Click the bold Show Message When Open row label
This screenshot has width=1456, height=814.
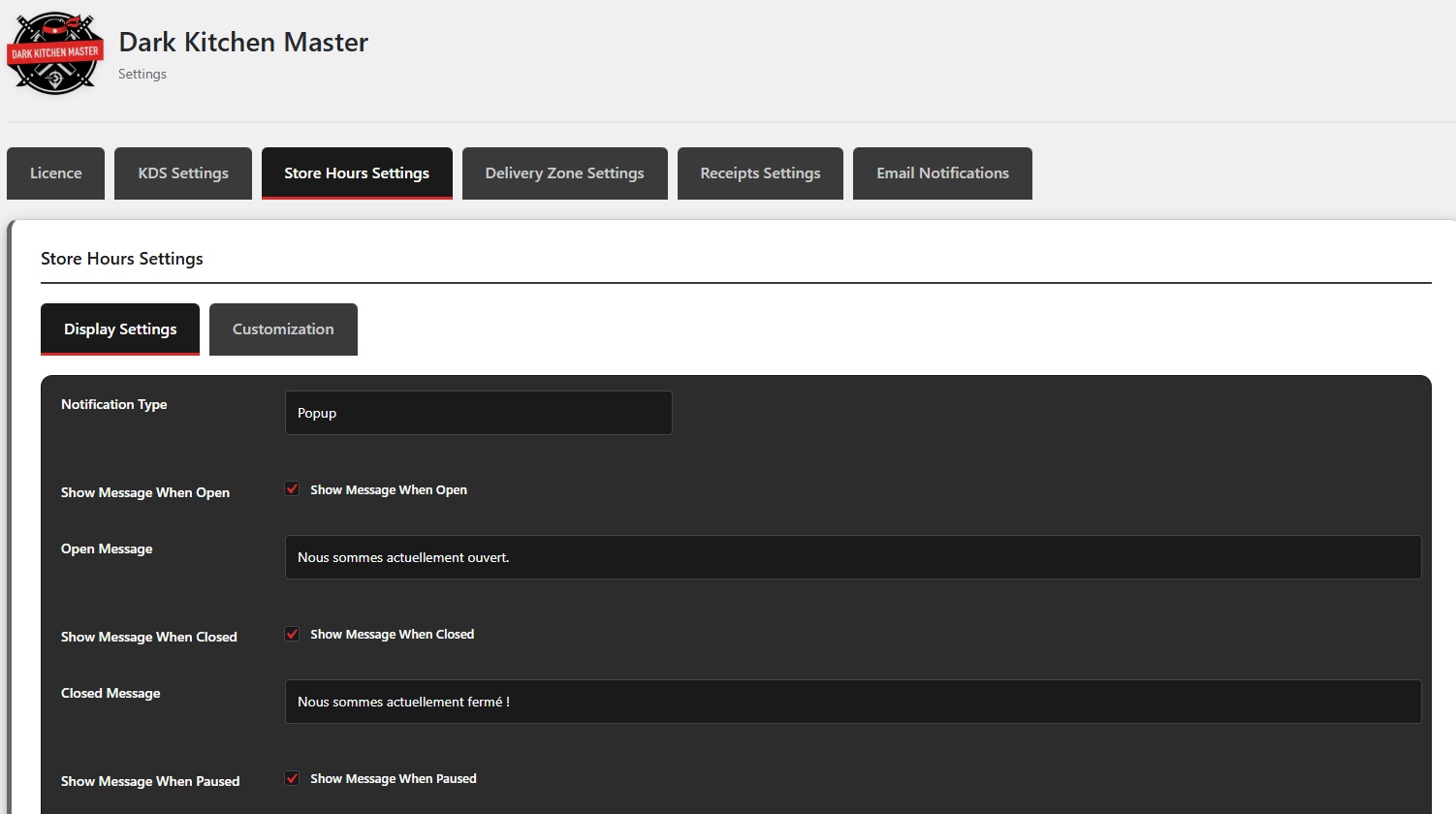[x=145, y=492]
